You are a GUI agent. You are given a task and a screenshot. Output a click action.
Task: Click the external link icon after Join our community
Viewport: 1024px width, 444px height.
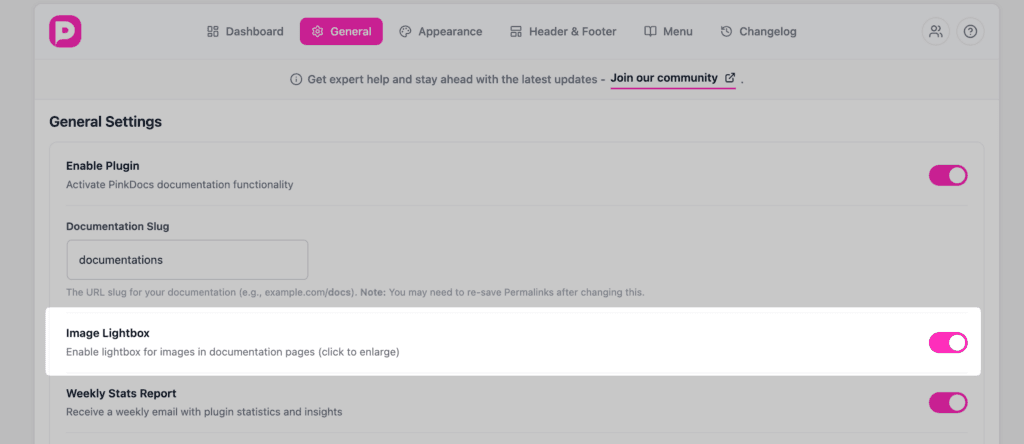click(x=730, y=78)
